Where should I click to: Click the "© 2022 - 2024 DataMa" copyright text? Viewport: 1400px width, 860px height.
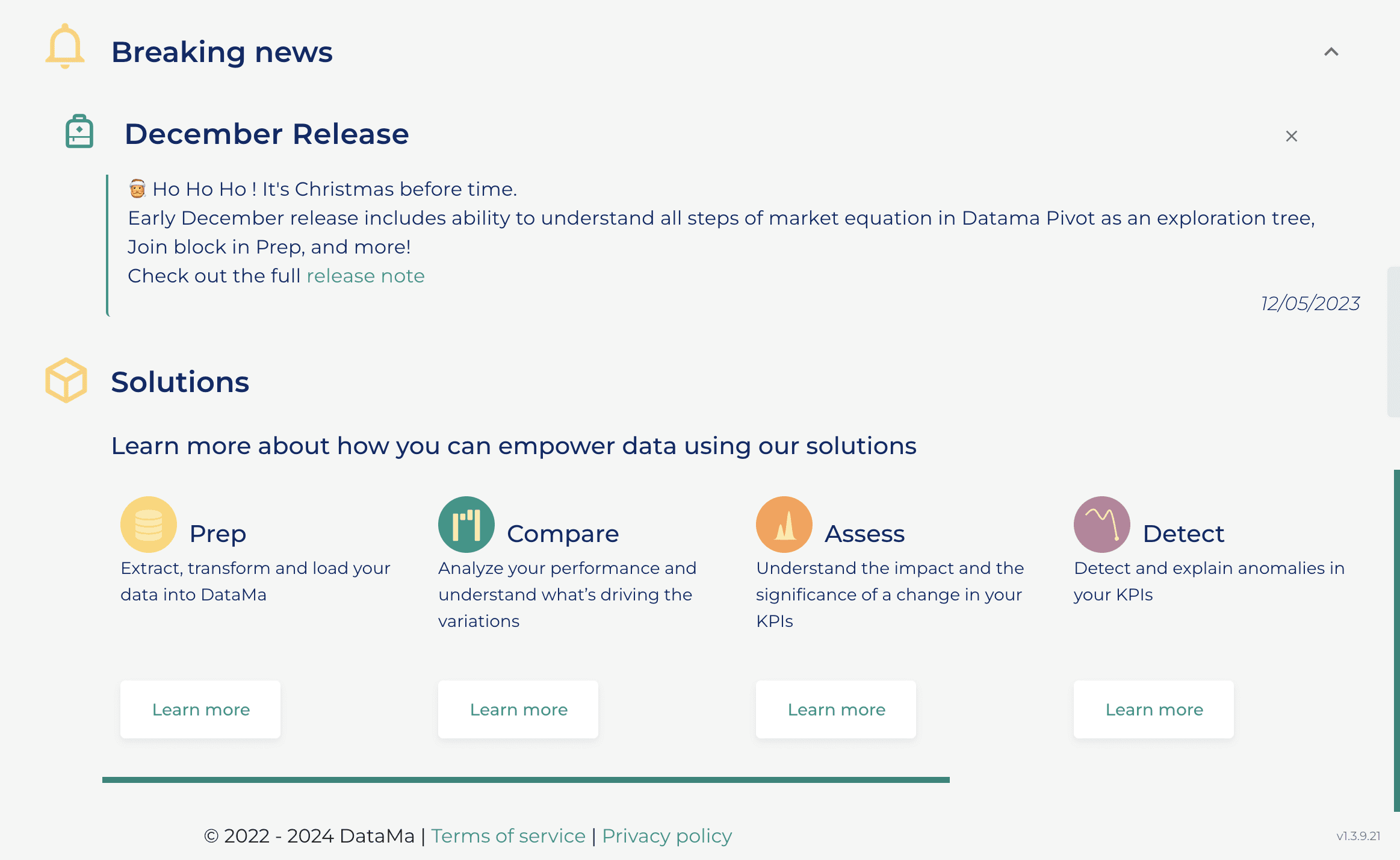309,836
